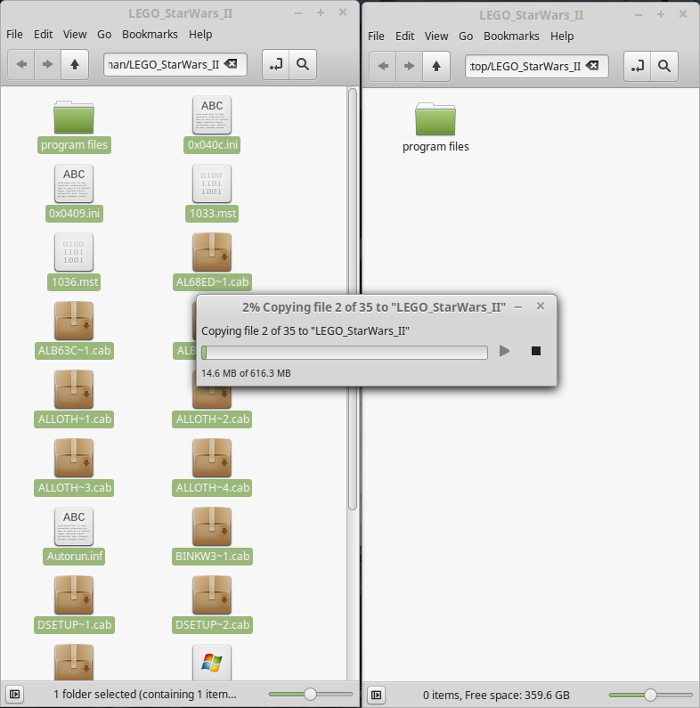The width and height of the screenshot is (700, 708).
Task: Adjust zoom slider in right window
Action: (650, 695)
